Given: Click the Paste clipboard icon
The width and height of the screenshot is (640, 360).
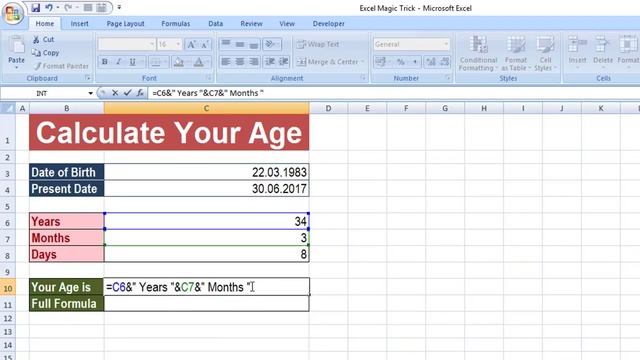Looking at the screenshot, I should pos(16,45).
